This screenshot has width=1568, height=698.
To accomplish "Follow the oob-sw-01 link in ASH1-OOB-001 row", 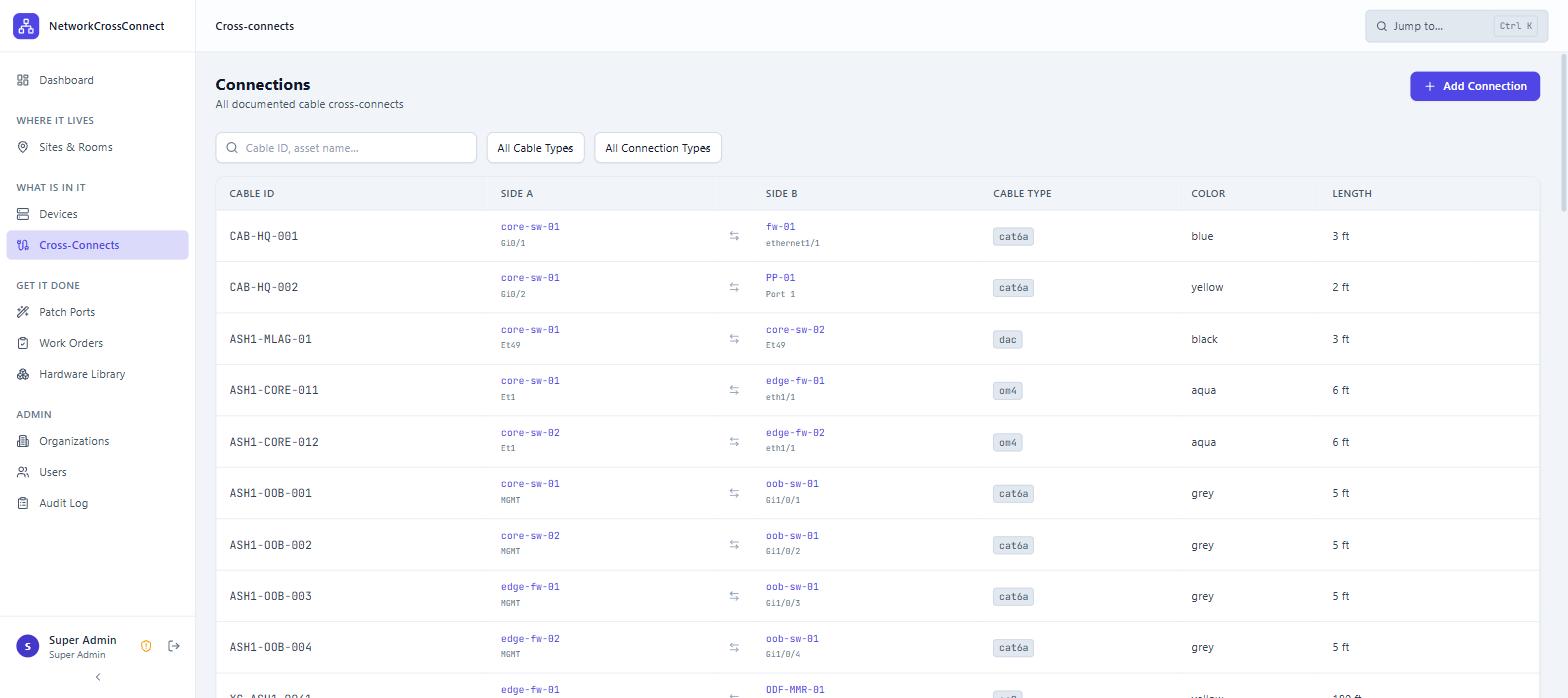I will (x=792, y=484).
